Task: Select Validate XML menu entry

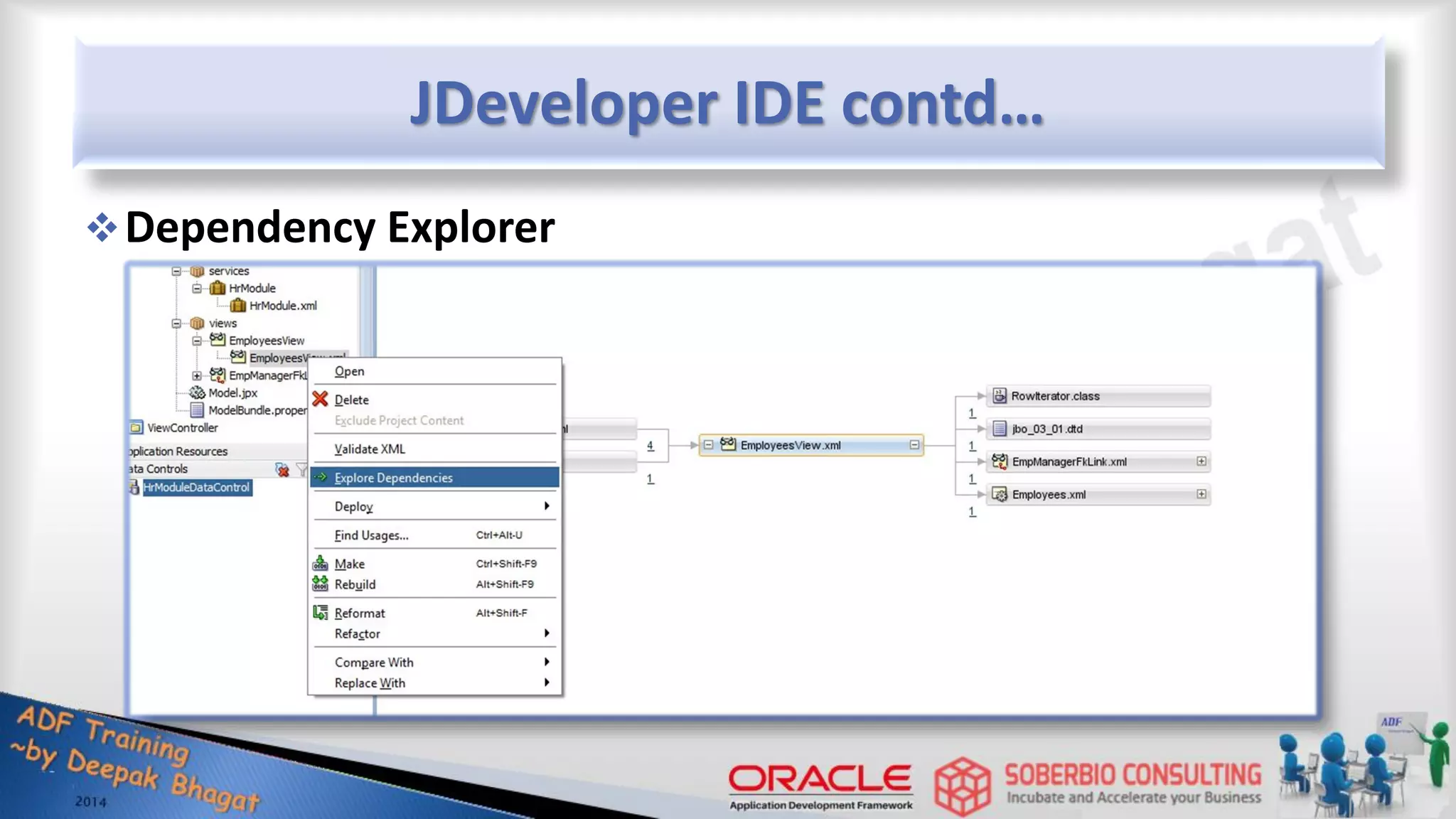Action: pyautogui.click(x=370, y=449)
